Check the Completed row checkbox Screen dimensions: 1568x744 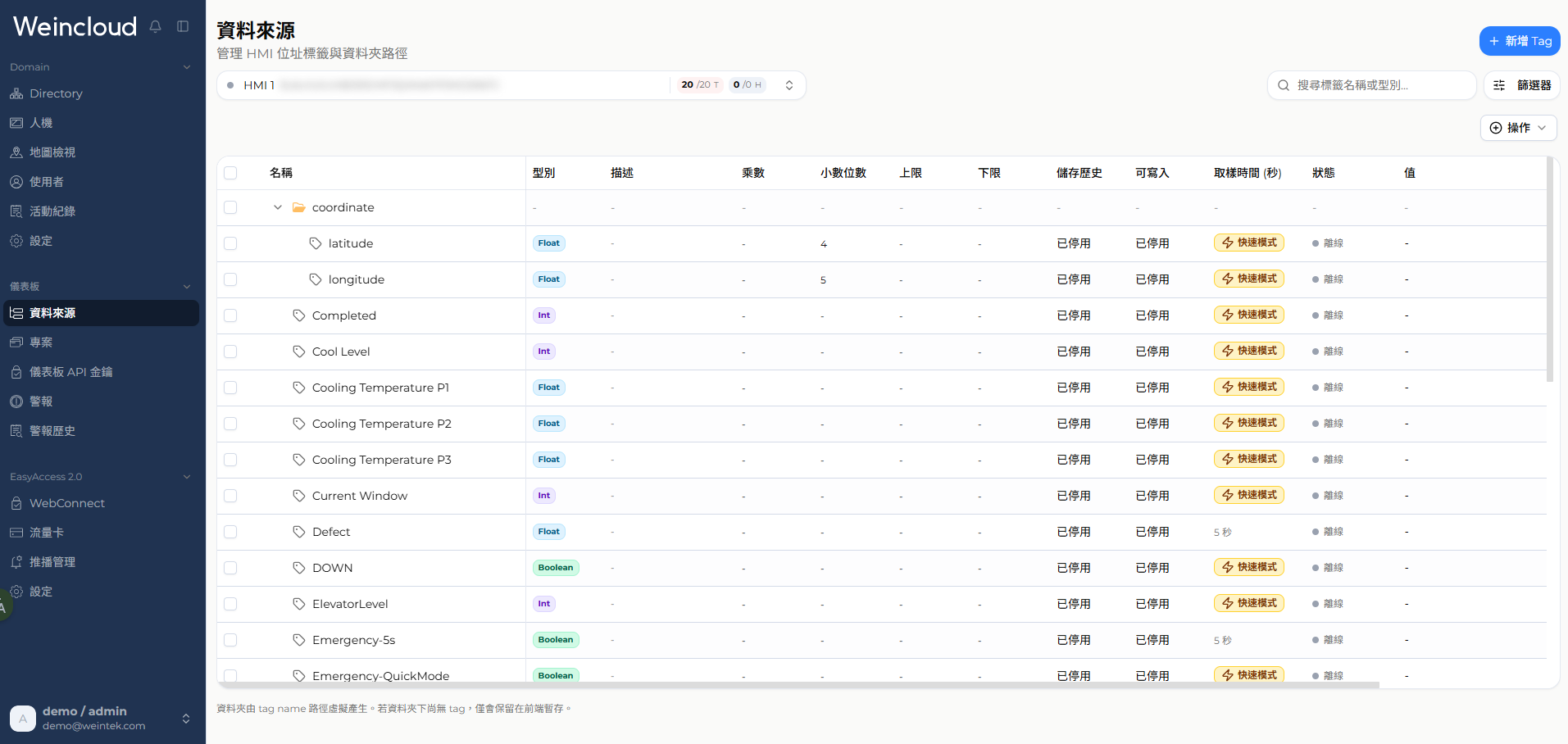point(230,315)
